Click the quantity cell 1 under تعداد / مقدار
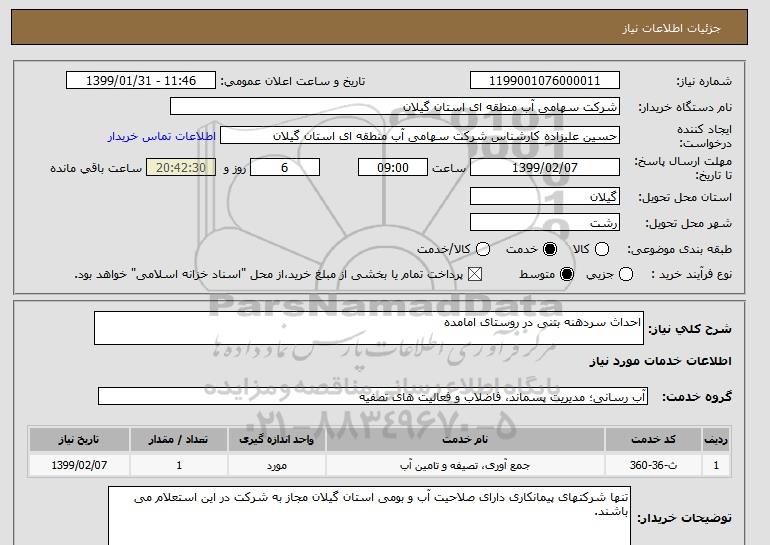Viewport: 770px width, 545px height. 179,465
